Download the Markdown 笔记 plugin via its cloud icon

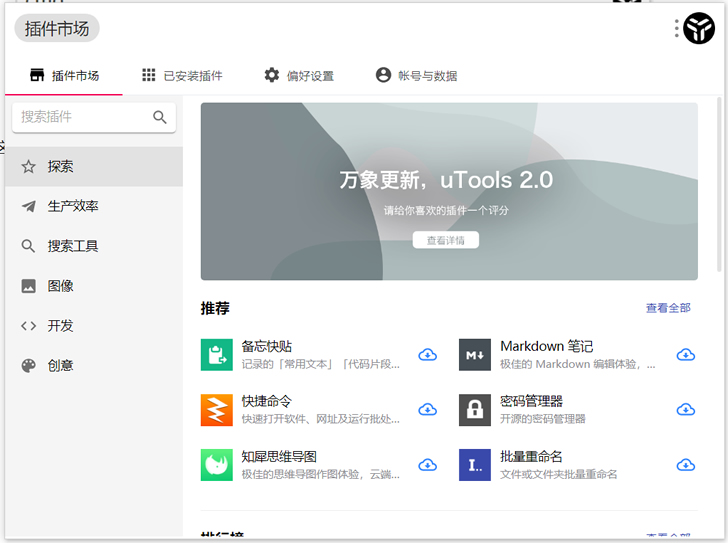[685, 355]
